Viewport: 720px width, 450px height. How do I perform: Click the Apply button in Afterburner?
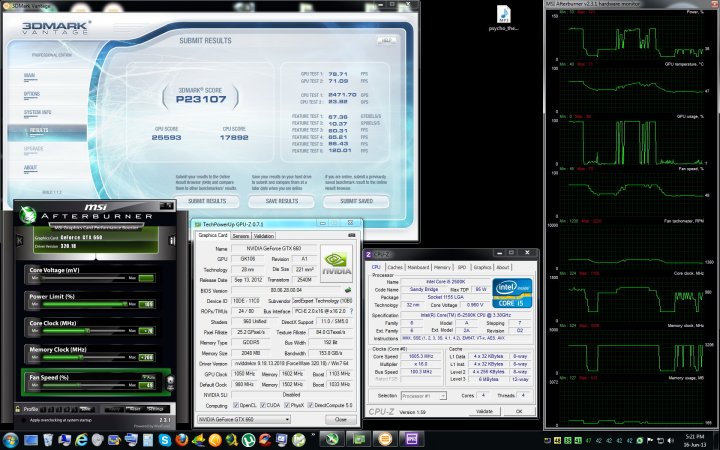[115, 409]
